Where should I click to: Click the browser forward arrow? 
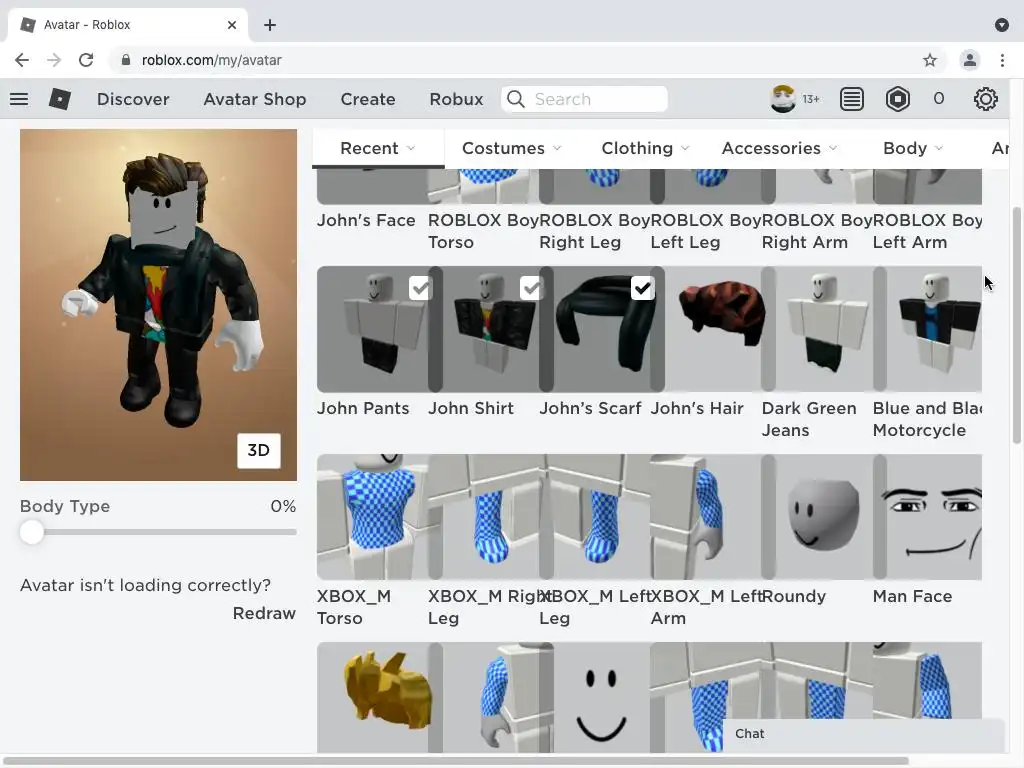pyautogui.click(x=54, y=60)
